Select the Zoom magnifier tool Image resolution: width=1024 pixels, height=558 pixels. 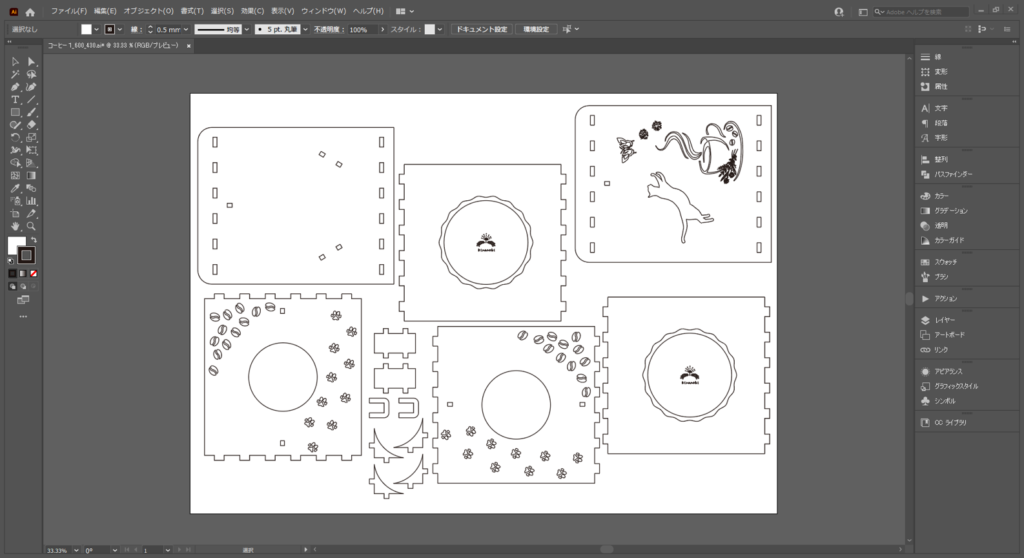(x=32, y=227)
